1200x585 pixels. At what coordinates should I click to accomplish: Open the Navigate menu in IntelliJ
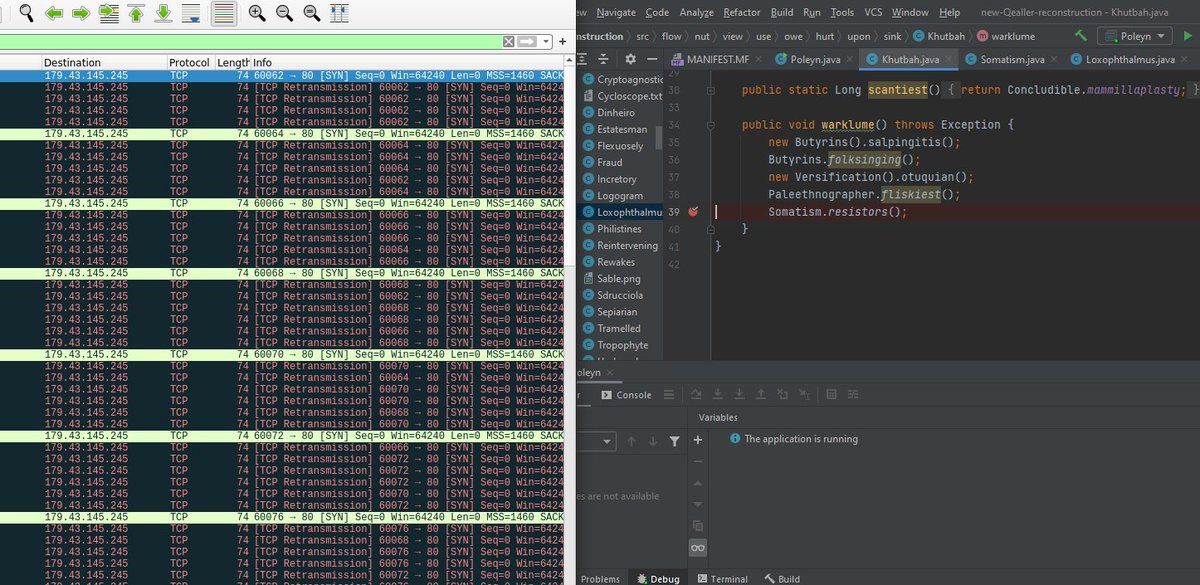[x=616, y=12]
